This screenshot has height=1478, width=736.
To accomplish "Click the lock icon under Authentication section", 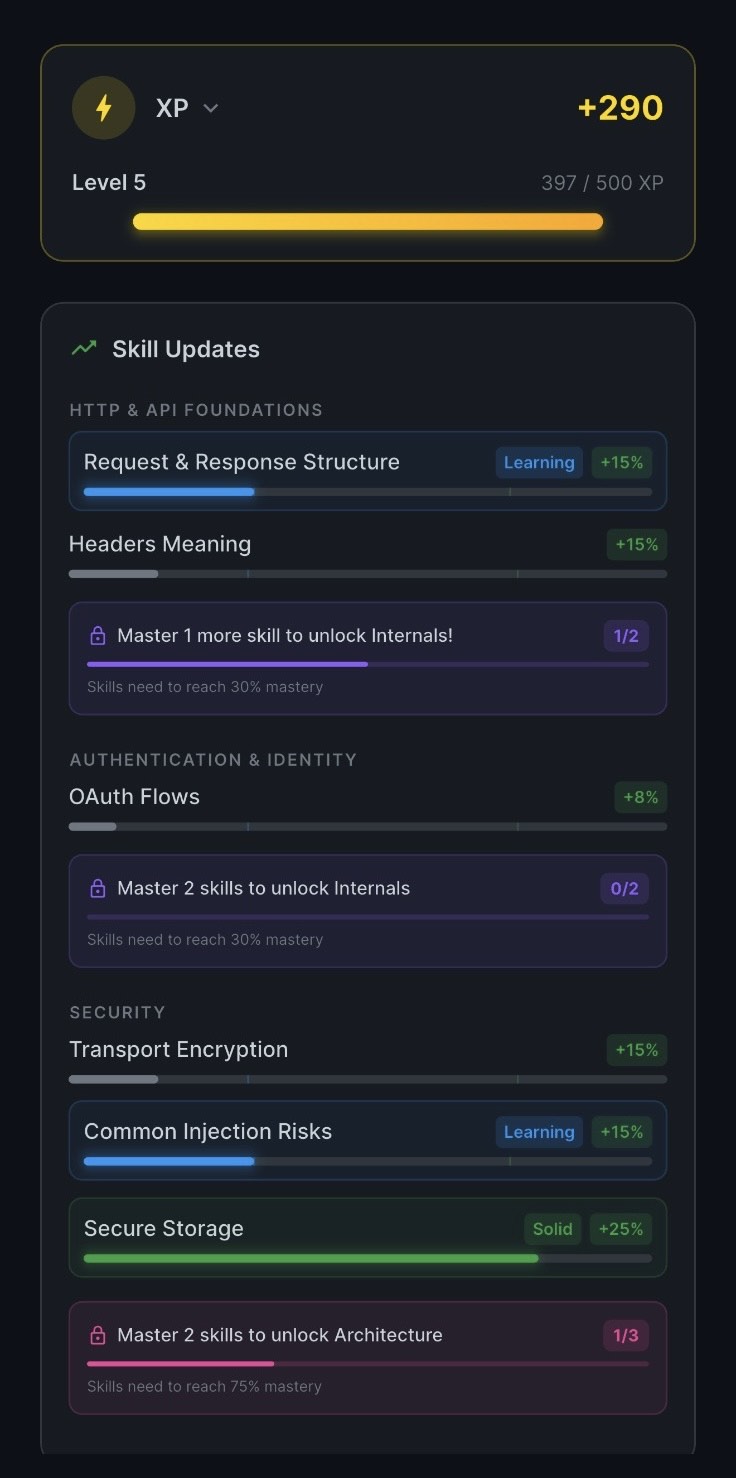I will (99, 888).
